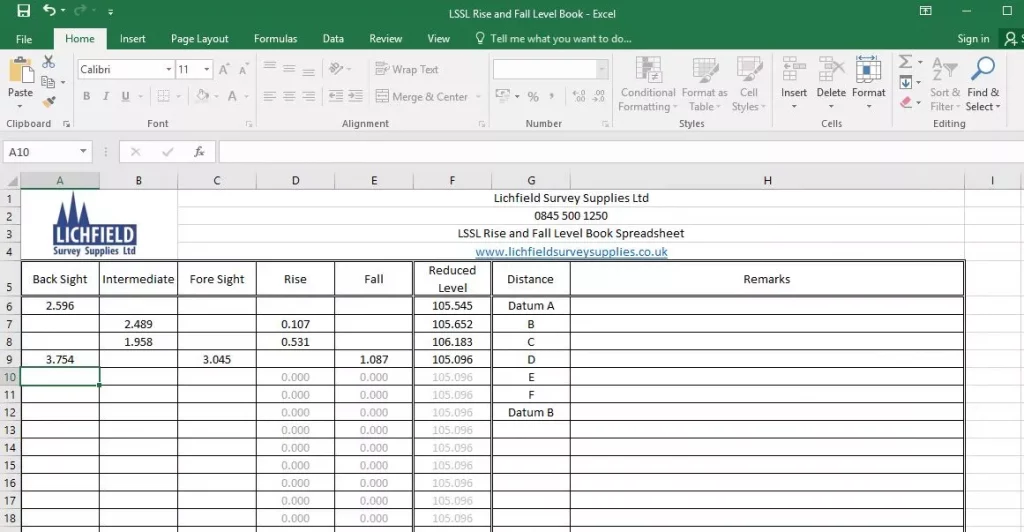
Task: Click the Tell me what you want to do box
Action: pyautogui.click(x=553, y=39)
